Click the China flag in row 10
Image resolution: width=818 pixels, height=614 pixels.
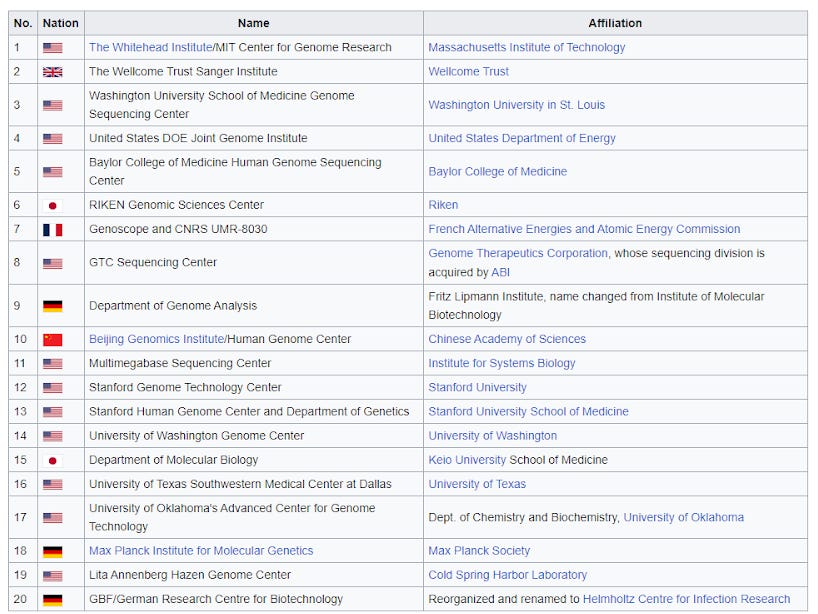point(52,340)
